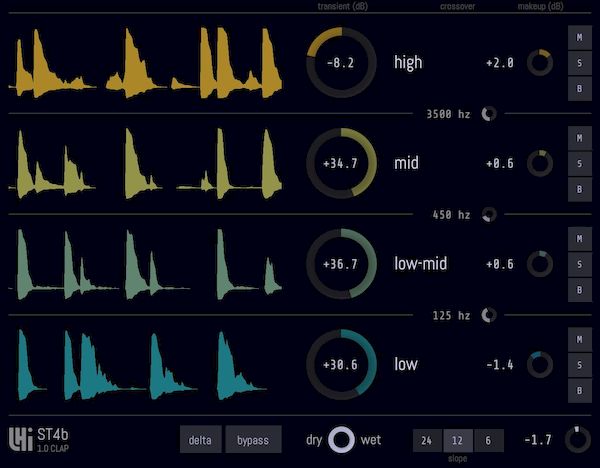
Task: Click the 'mid' band label
Action: (x=406, y=163)
